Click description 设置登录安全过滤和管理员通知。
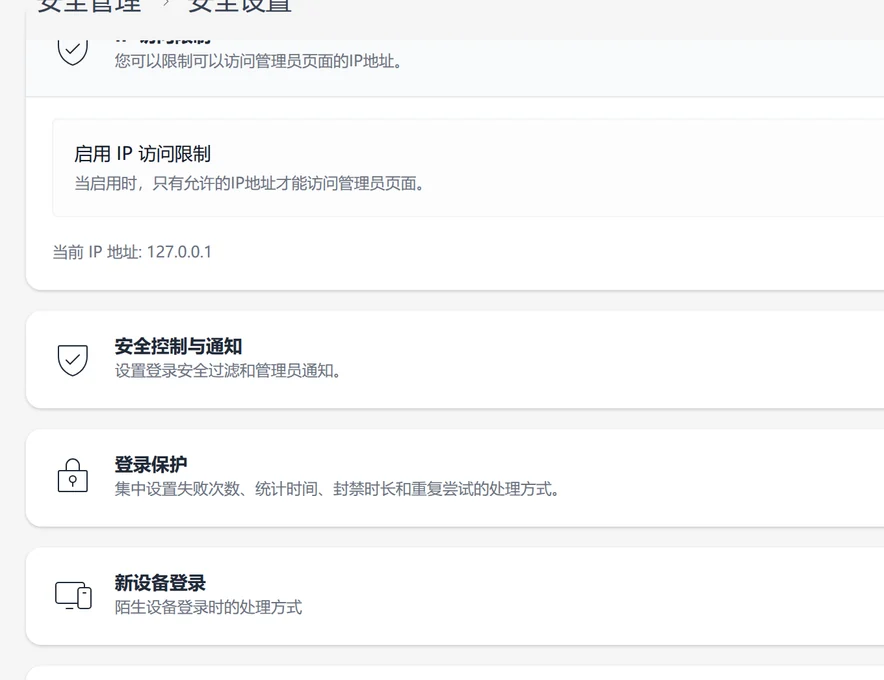This screenshot has width=884, height=680. [228, 371]
